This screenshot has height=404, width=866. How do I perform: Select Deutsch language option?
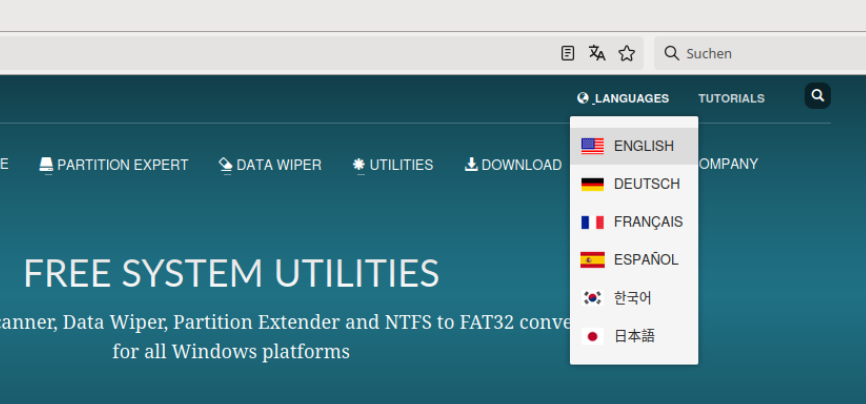(634, 184)
